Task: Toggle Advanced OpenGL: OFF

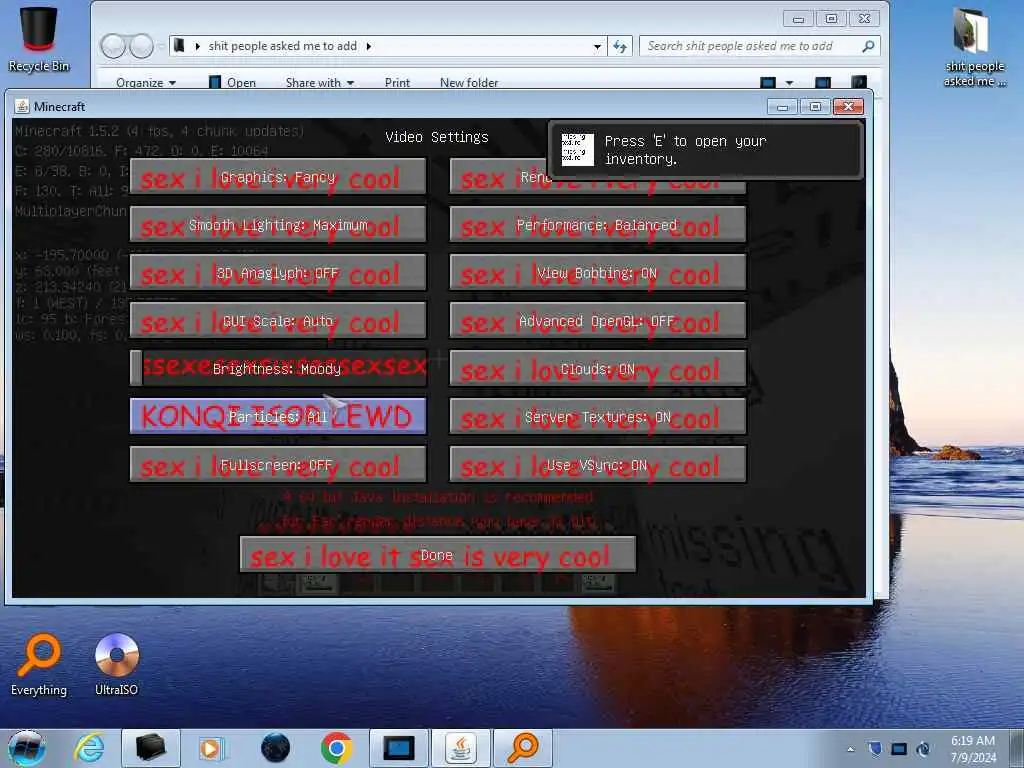Action: click(598, 321)
